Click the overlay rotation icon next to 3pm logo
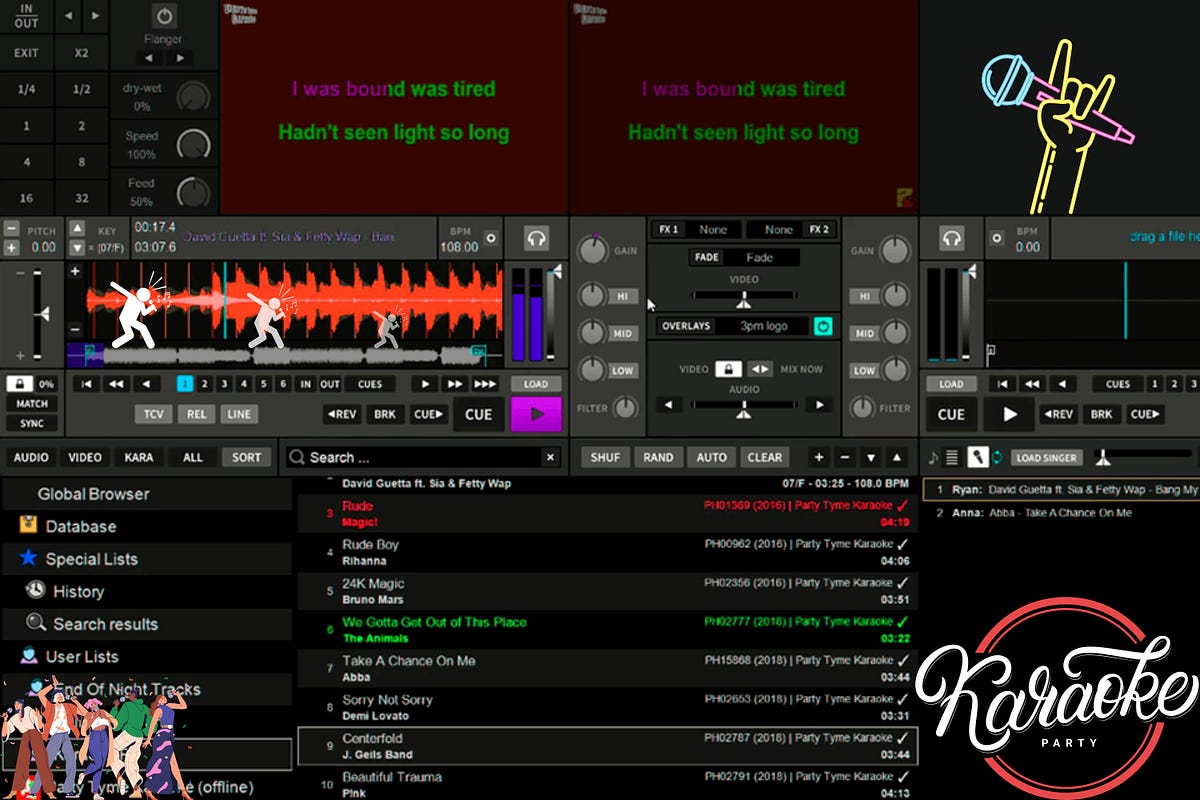The height and width of the screenshot is (800, 1200). [x=824, y=326]
